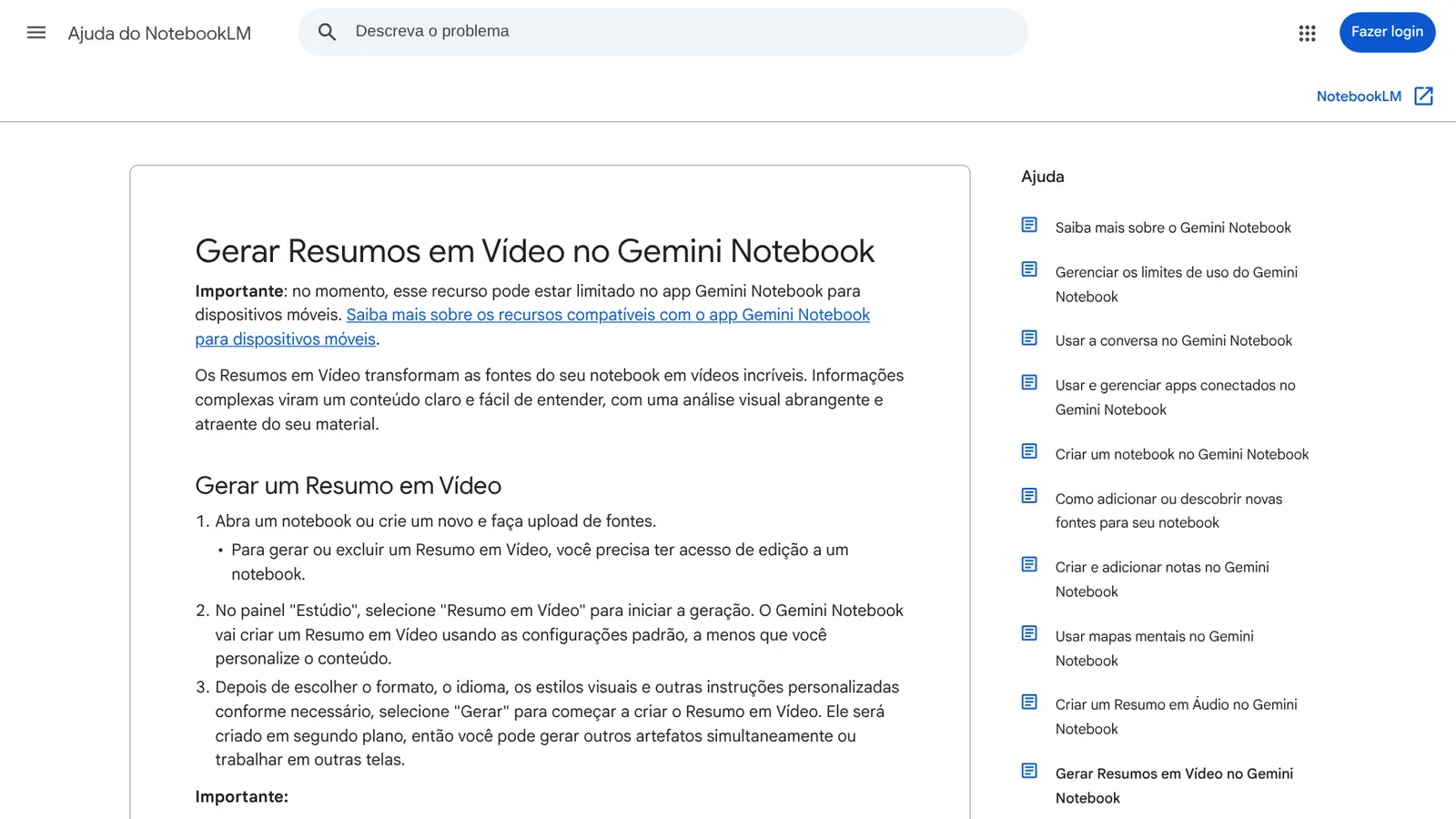Open 'Ajuda do NotebookLM' home title

click(x=159, y=34)
